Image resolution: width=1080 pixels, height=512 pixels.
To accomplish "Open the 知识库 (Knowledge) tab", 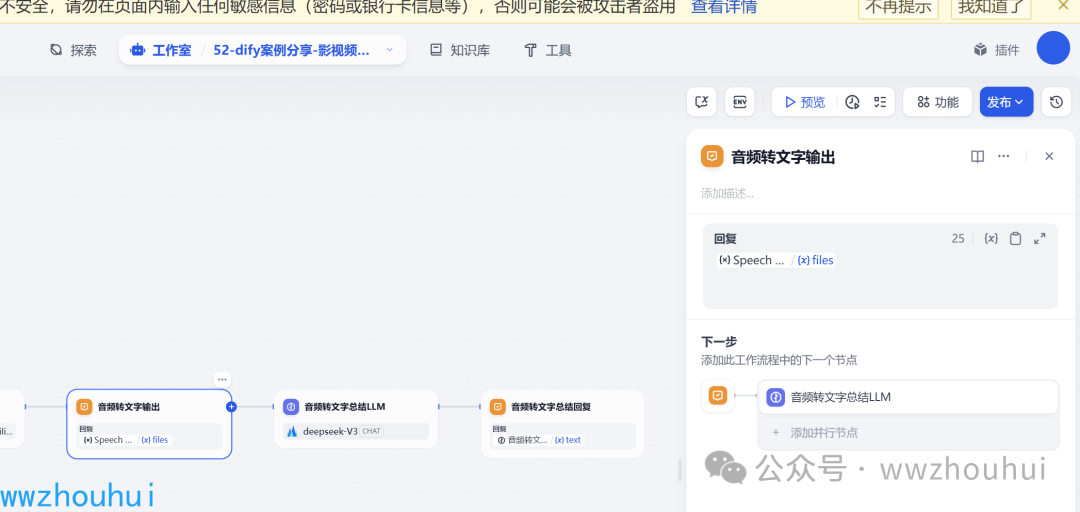I will click(460, 50).
